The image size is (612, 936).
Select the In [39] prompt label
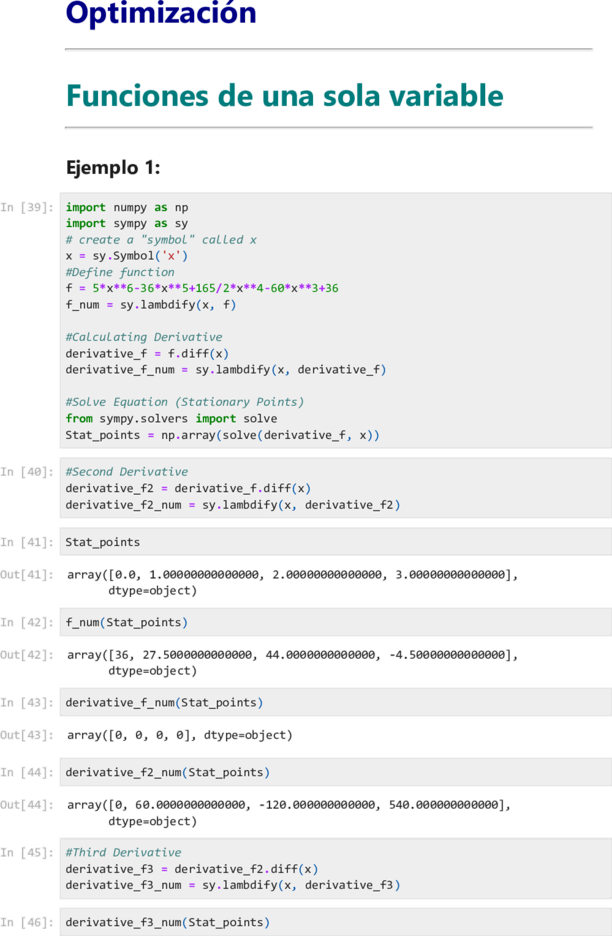(x=27, y=207)
